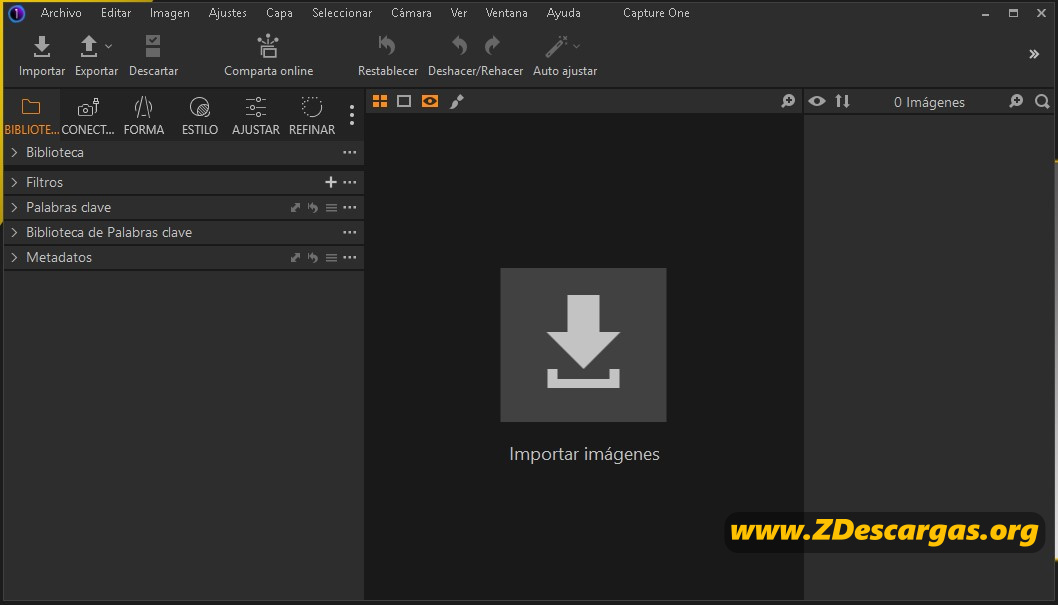Open Biblioteca de Palabras clave options dots
Screen dimensions: 1058x605
coord(350,232)
